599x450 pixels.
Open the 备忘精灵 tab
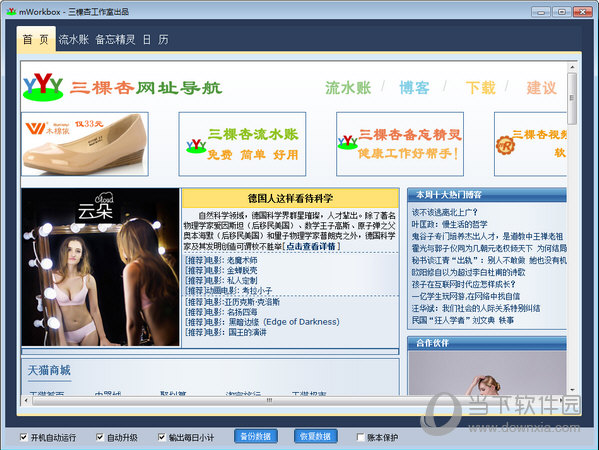[x=115, y=39]
